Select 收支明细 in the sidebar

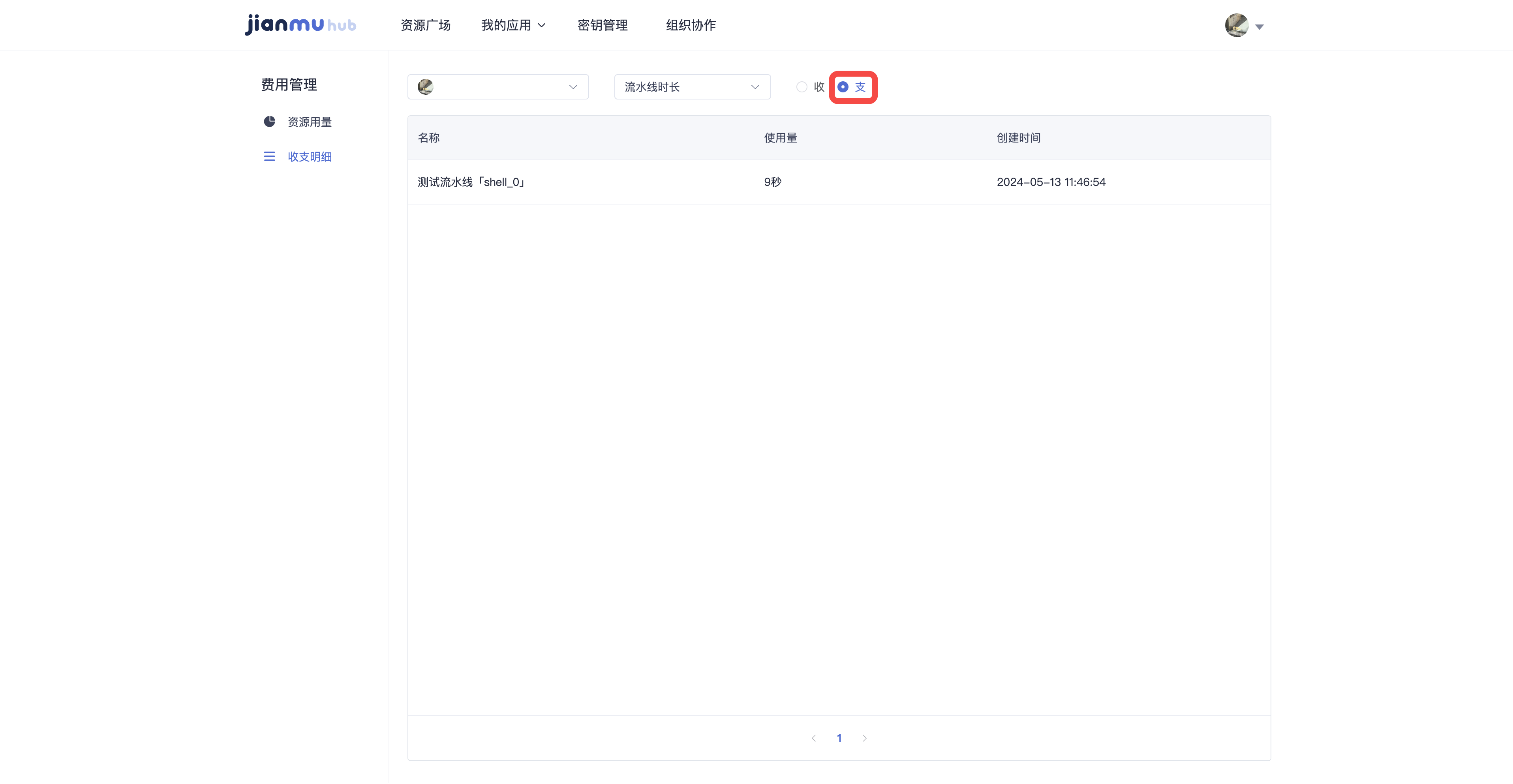310,157
